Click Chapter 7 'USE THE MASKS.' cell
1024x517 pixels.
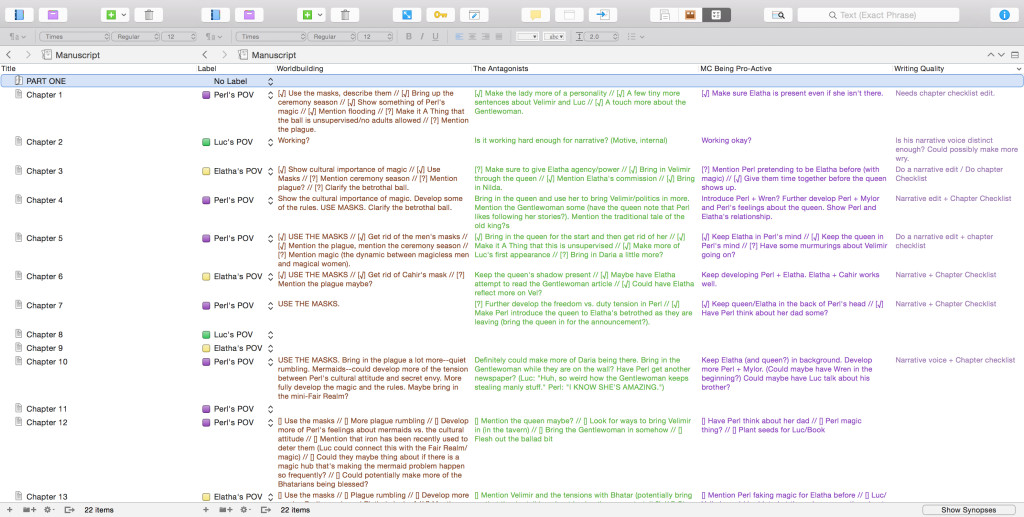(308, 304)
